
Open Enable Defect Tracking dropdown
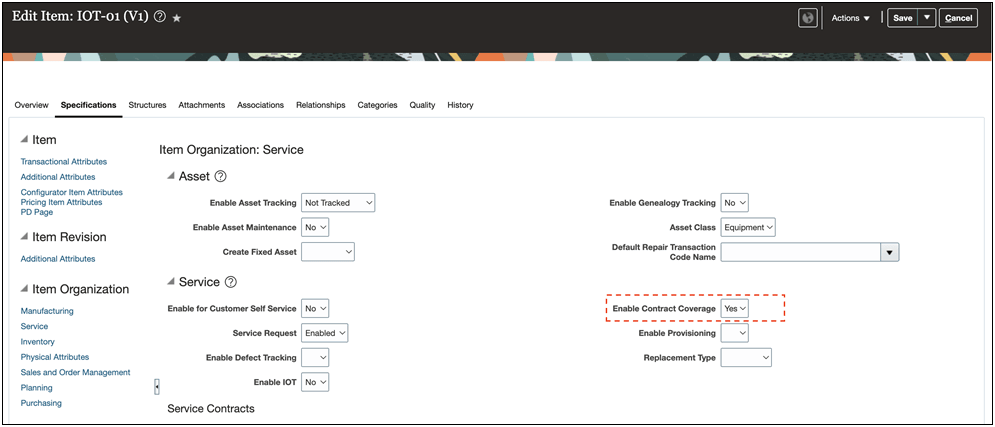tap(315, 358)
